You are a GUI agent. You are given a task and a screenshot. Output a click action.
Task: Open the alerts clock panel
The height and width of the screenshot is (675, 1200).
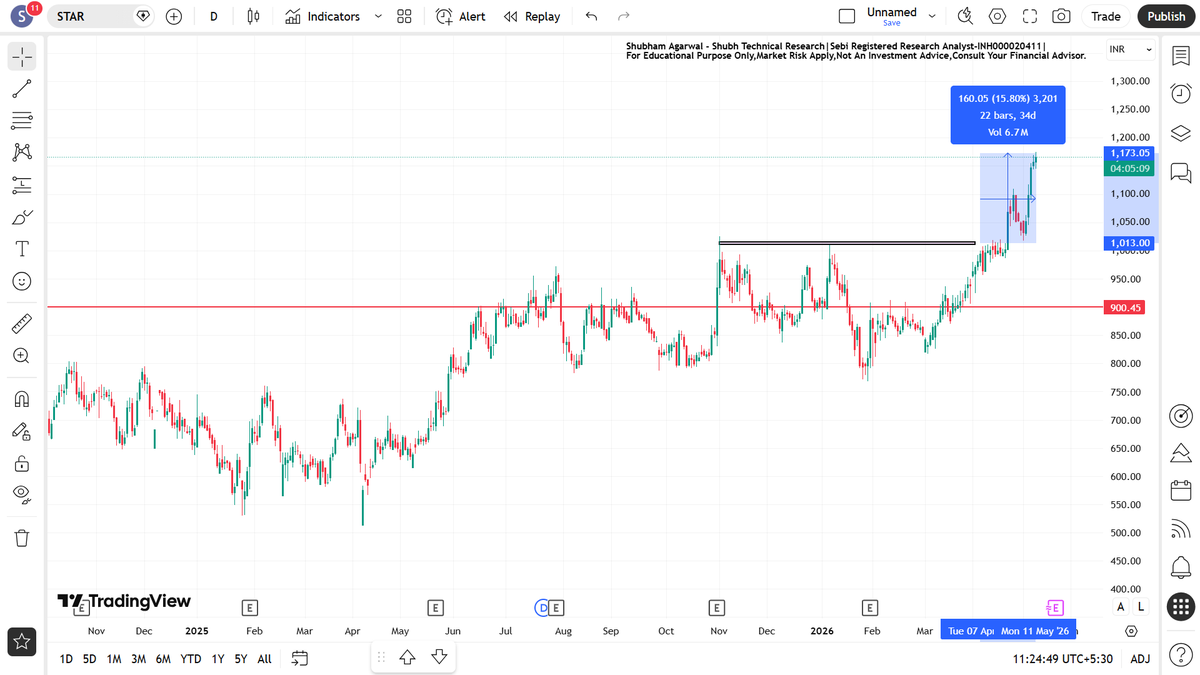click(x=1180, y=93)
